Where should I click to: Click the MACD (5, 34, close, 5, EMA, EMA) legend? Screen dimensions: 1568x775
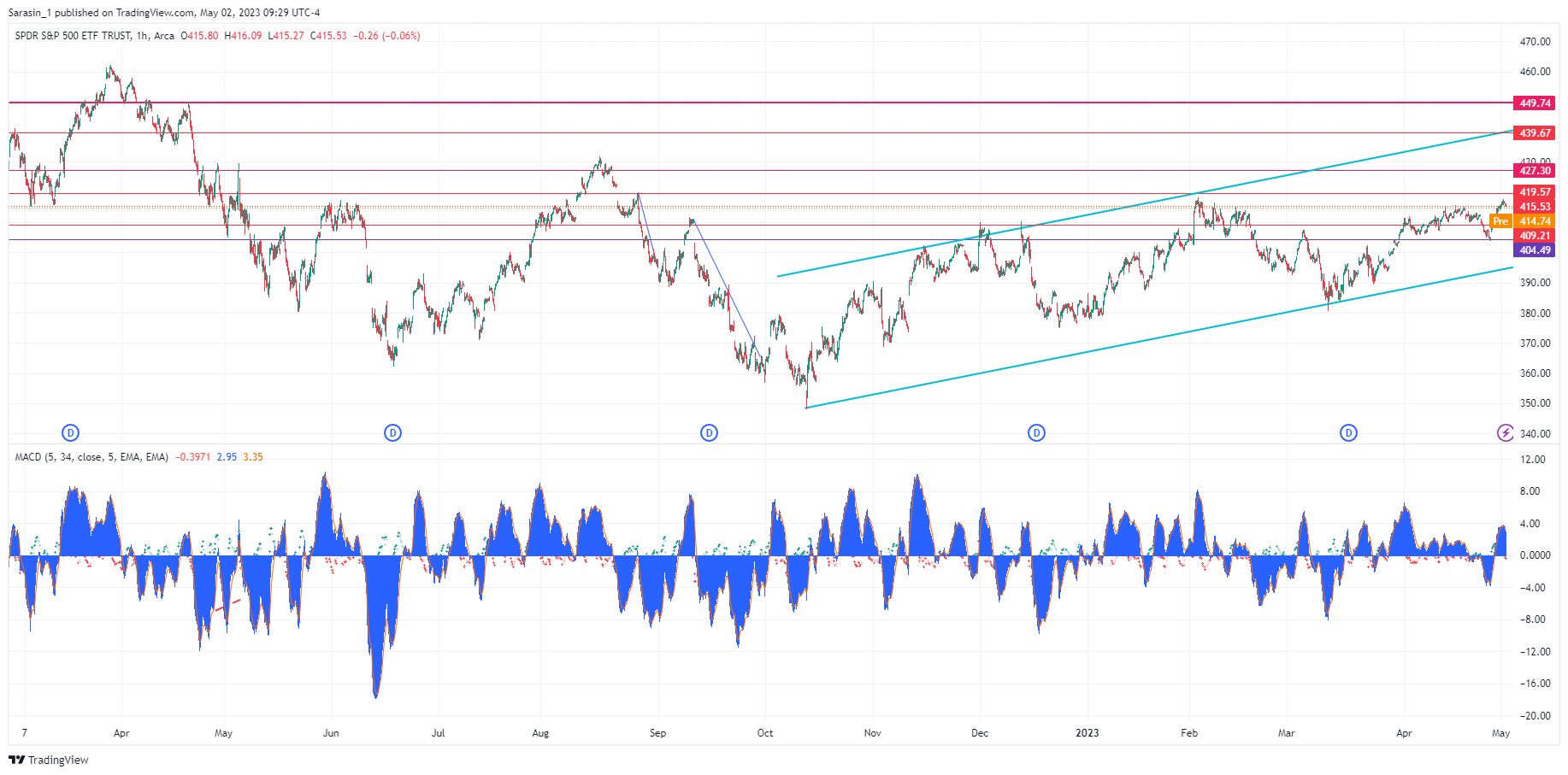pyautogui.click(x=91, y=457)
